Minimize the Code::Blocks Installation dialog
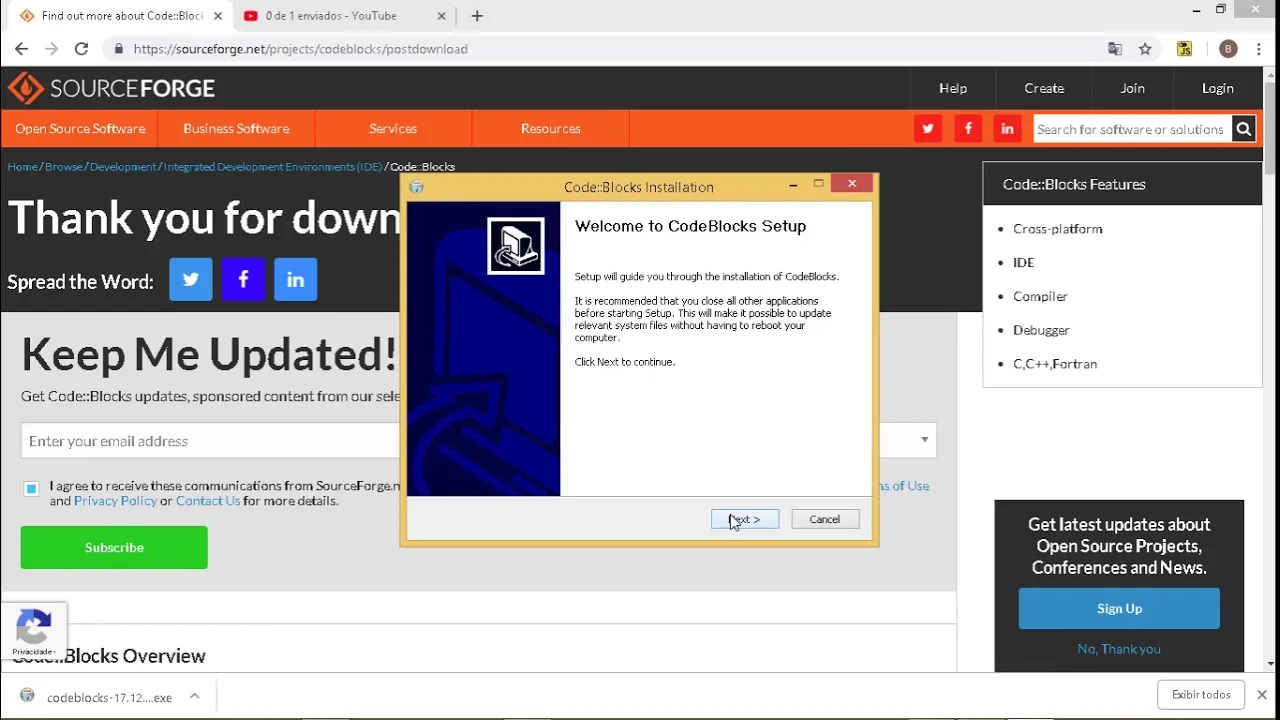The width and height of the screenshot is (1280, 720). [793, 185]
